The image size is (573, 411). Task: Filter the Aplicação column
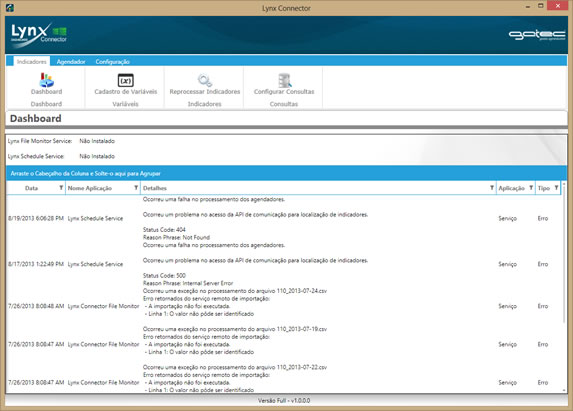point(531,188)
